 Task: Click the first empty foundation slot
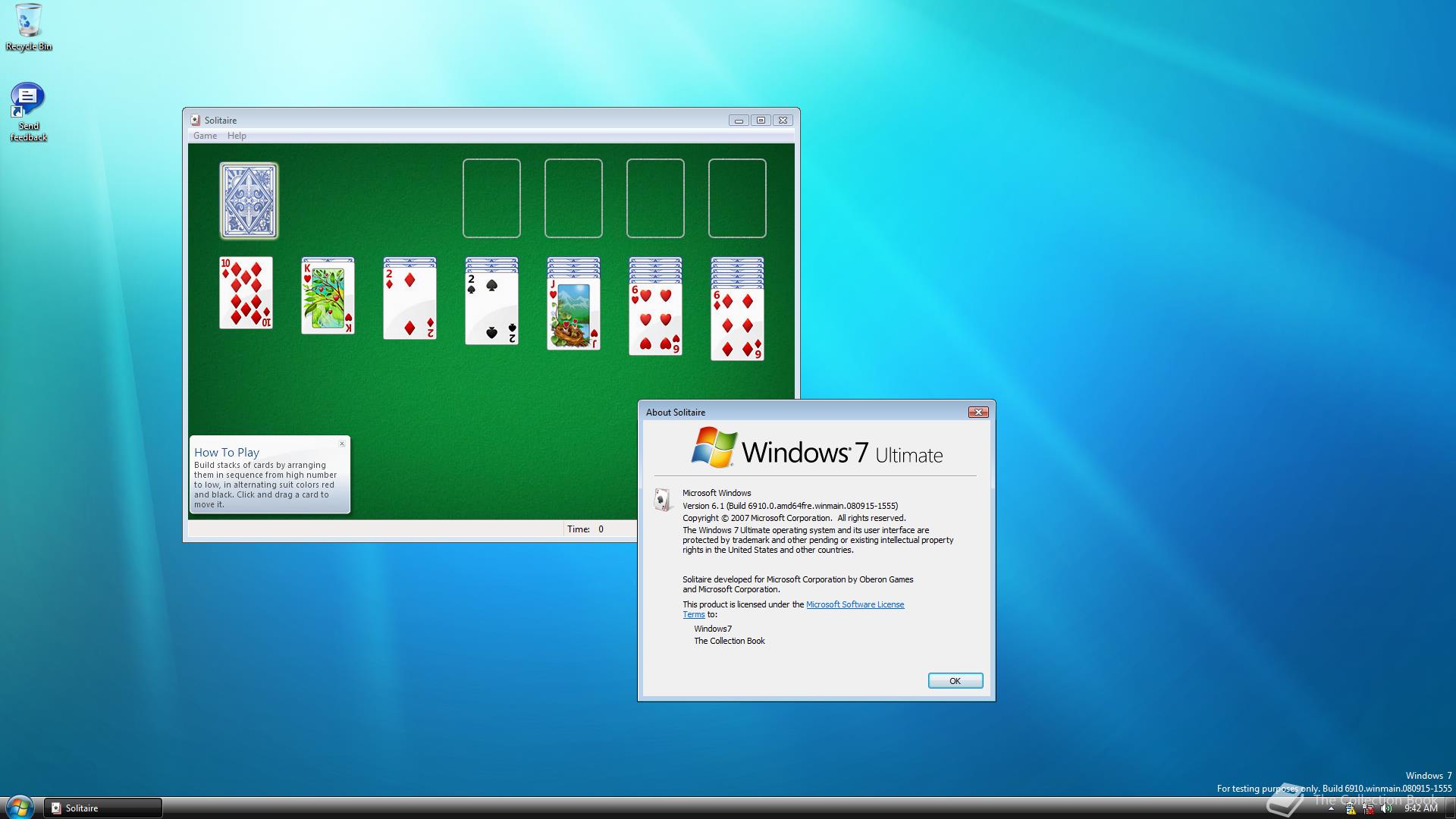[x=491, y=198]
